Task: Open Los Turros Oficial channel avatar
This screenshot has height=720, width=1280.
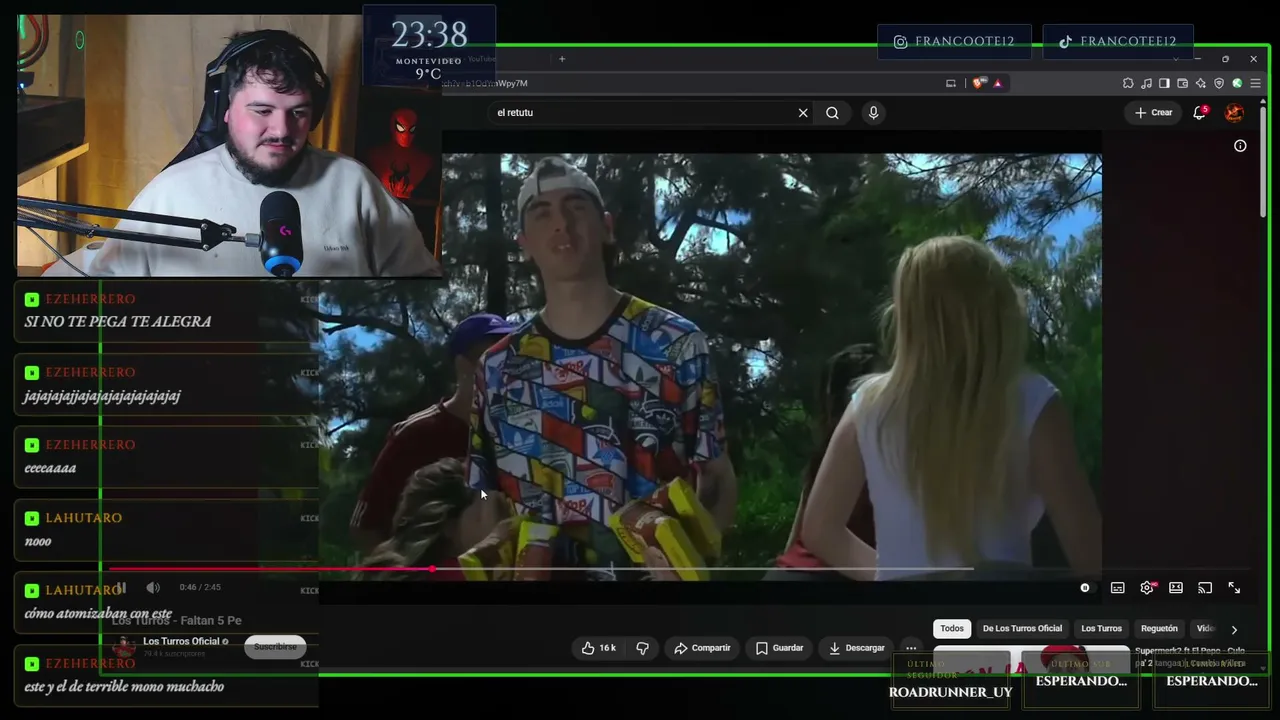Action: [x=124, y=647]
